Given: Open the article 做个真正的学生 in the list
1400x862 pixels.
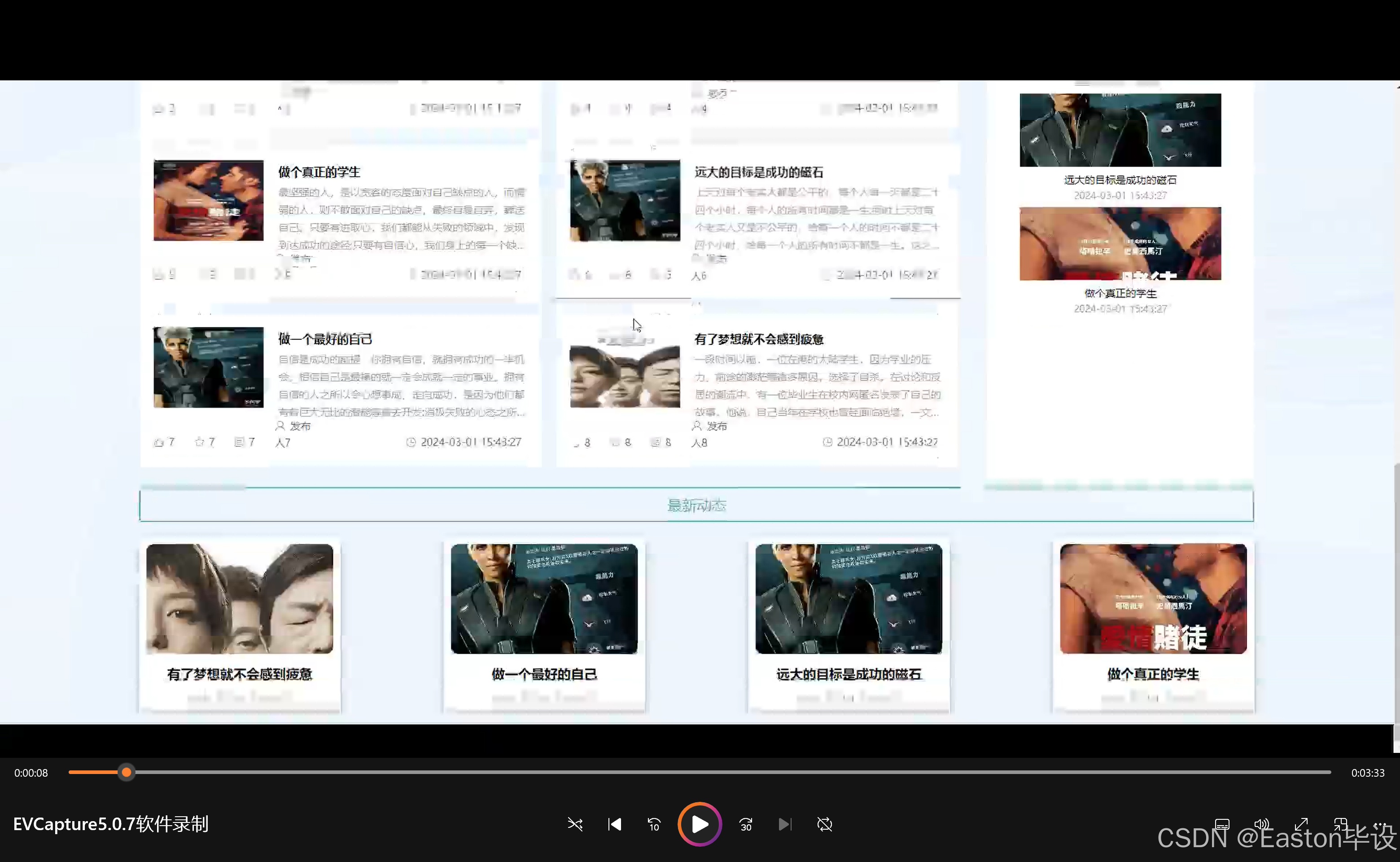Looking at the screenshot, I should point(319,172).
